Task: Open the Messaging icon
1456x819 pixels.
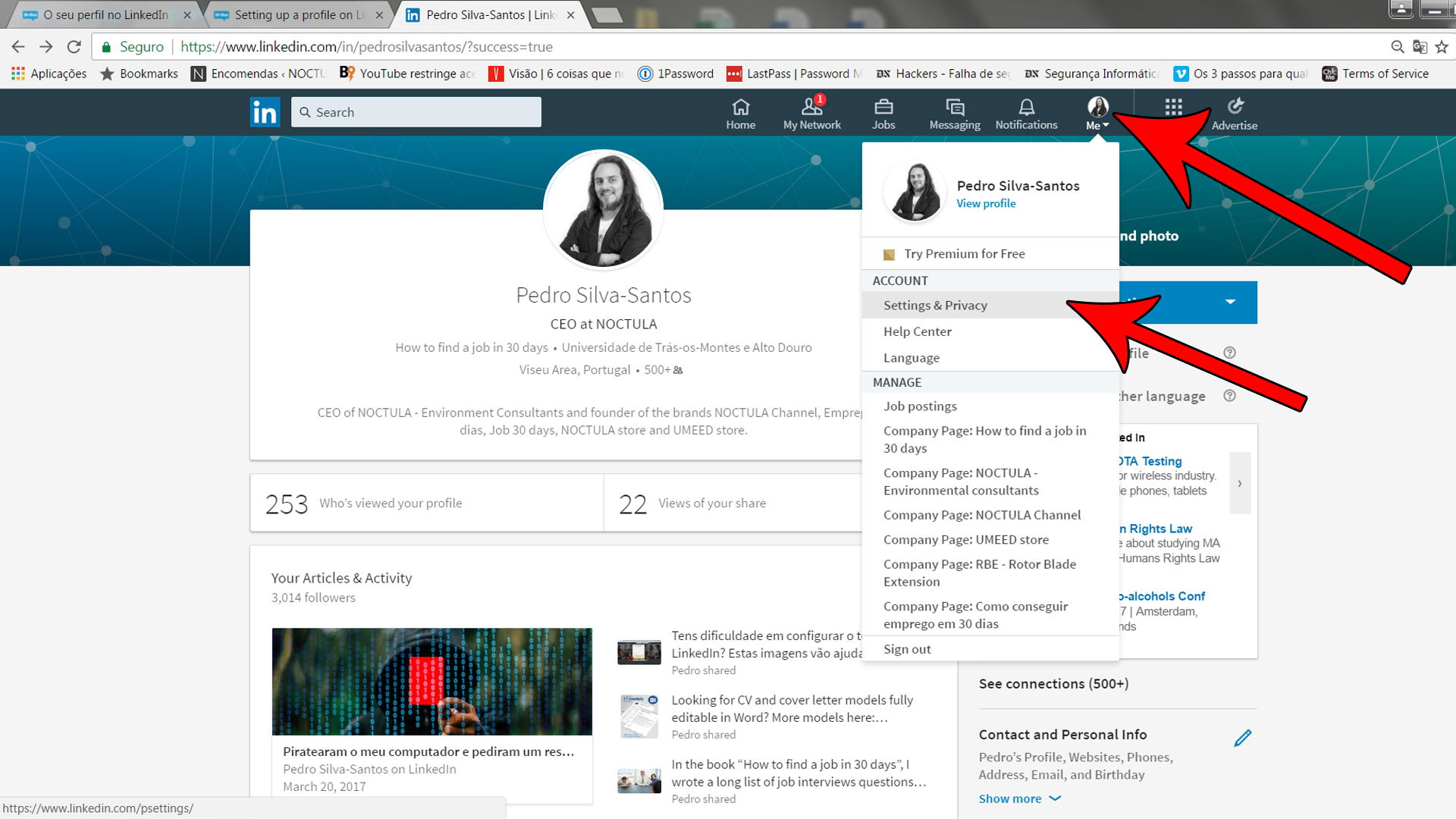Action: tap(955, 114)
